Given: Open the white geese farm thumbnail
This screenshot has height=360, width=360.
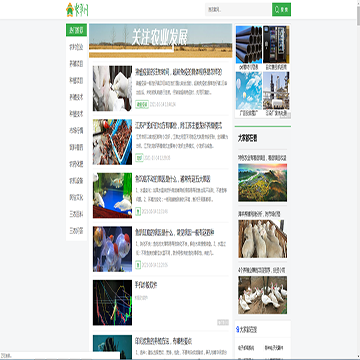Looking at the screenshot, I should coord(262,295).
